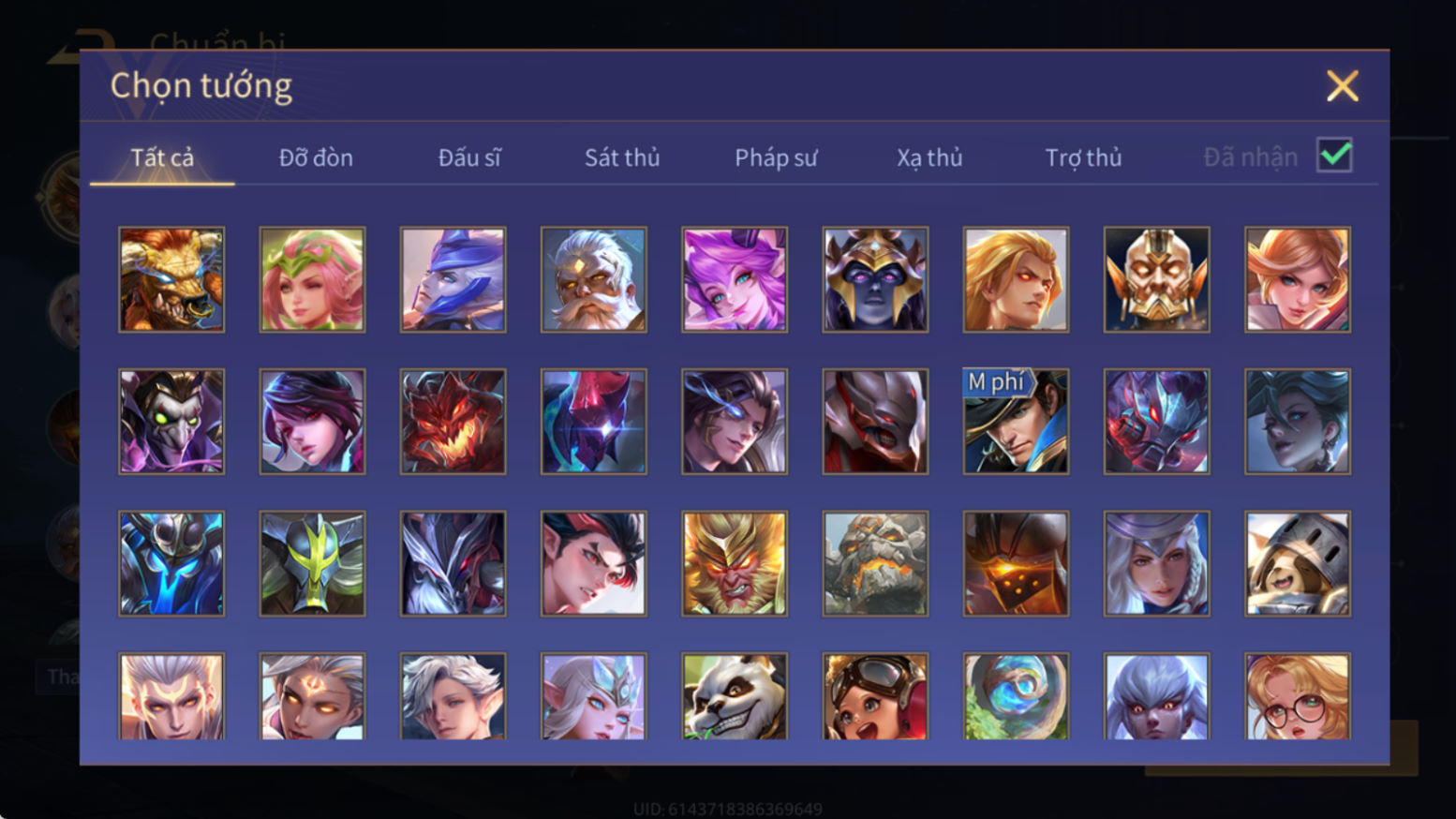
Task: Select the golden bearded mask hero
Action: pos(1157,279)
